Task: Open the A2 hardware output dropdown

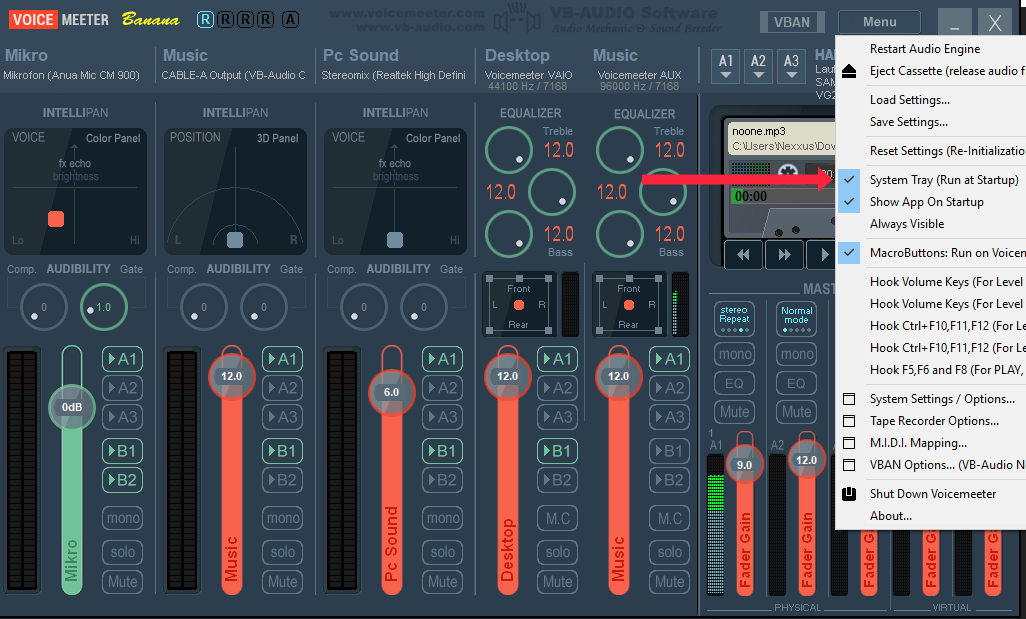Action: tap(758, 66)
